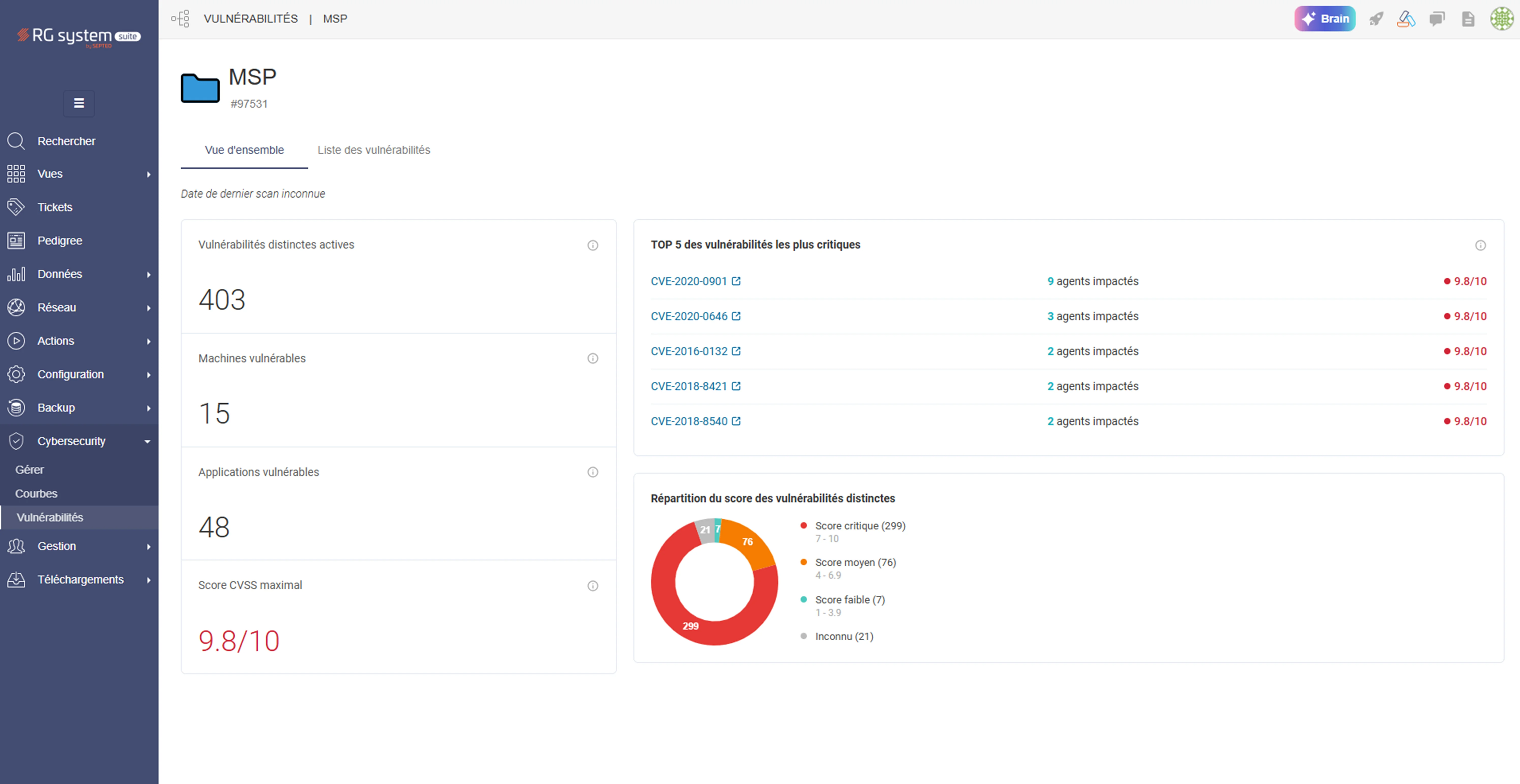Viewport: 1520px width, 784px height.
Task: Show info for Applications vulnérables
Action: coord(593,472)
